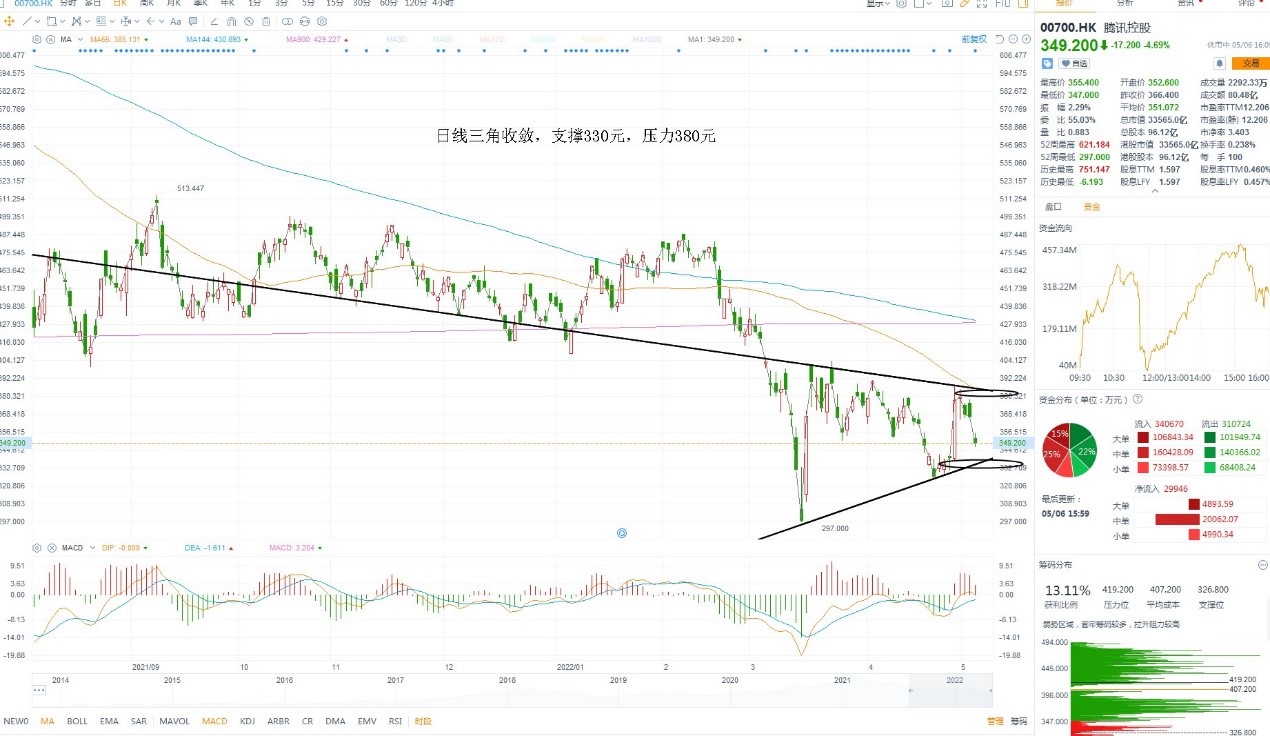Expand the pattern tool options arrow

tap(88, 22)
